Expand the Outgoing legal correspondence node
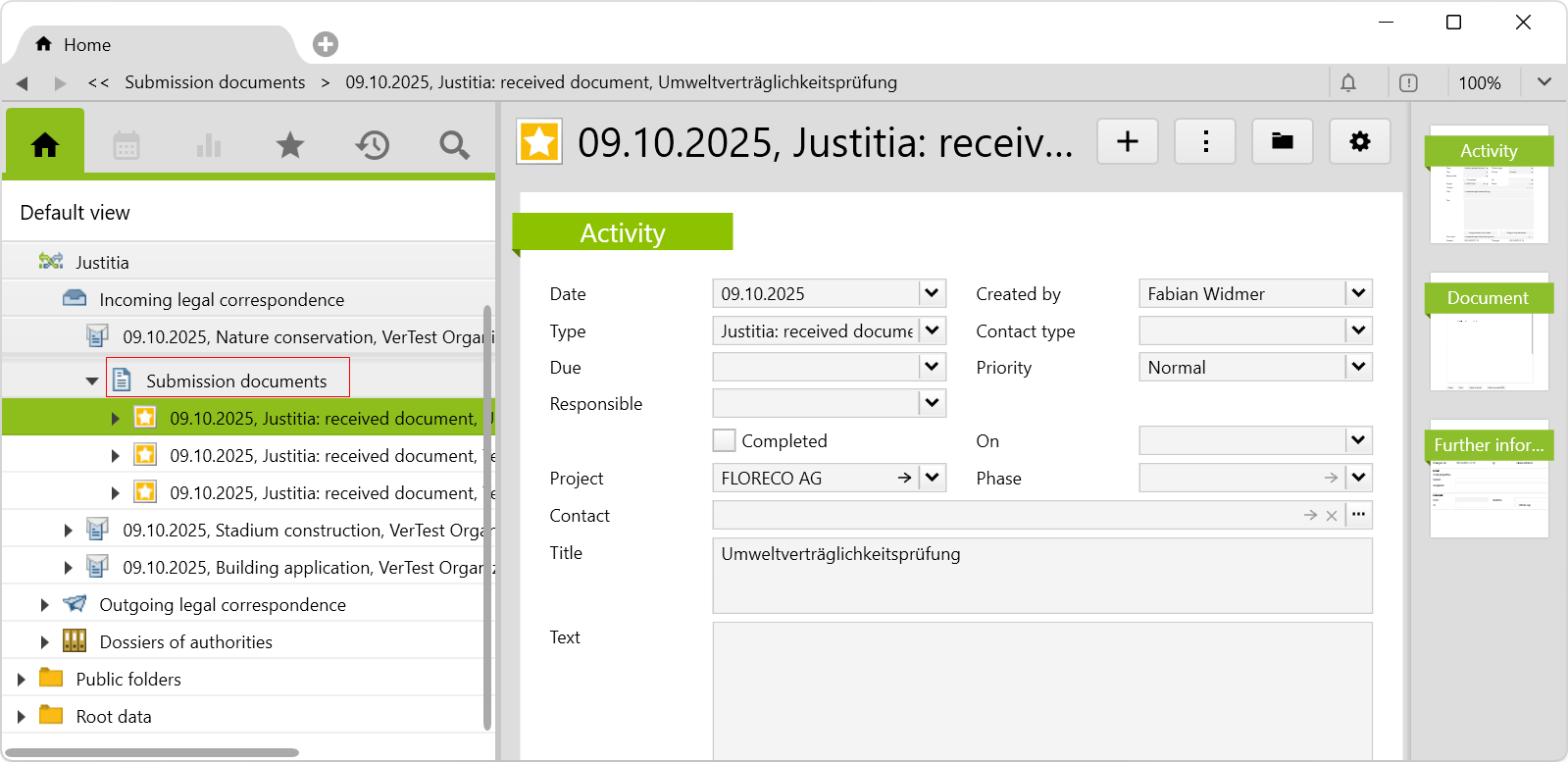Screen dimensions: 1568x762 click(44, 605)
